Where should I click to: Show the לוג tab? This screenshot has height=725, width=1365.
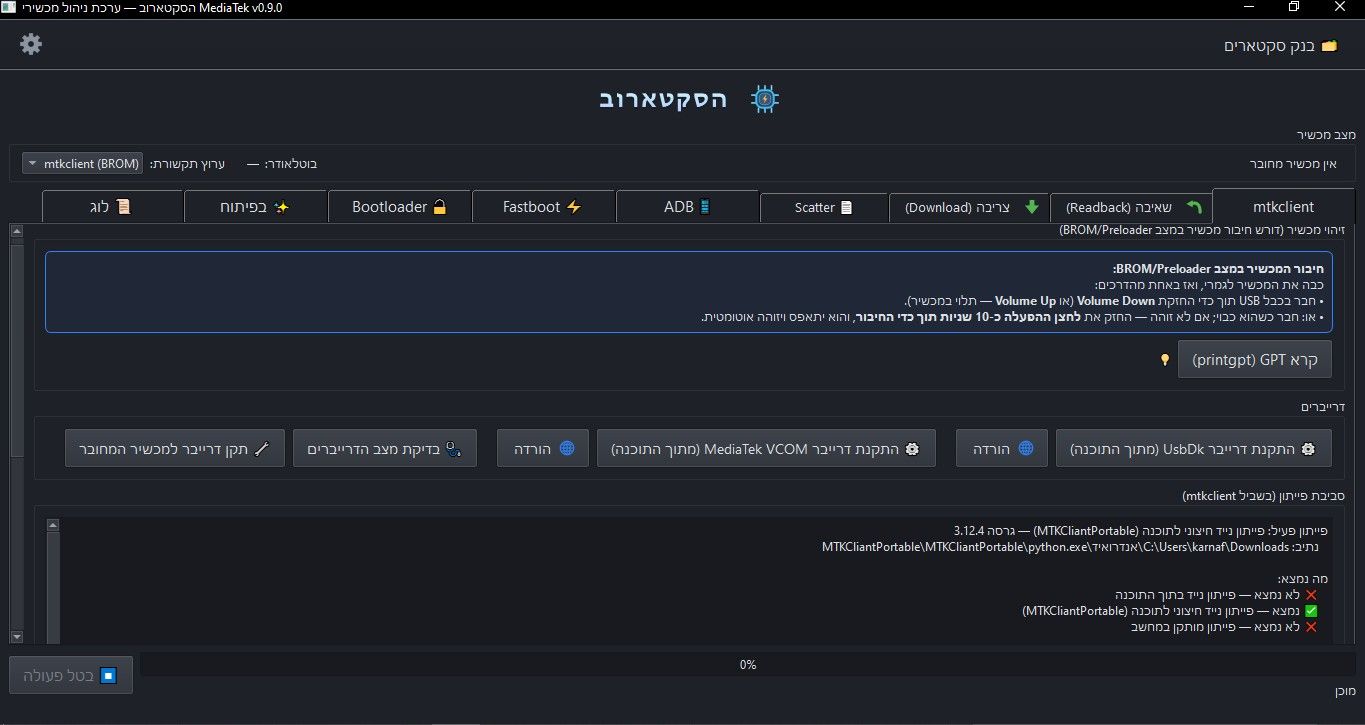coord(112,206)
